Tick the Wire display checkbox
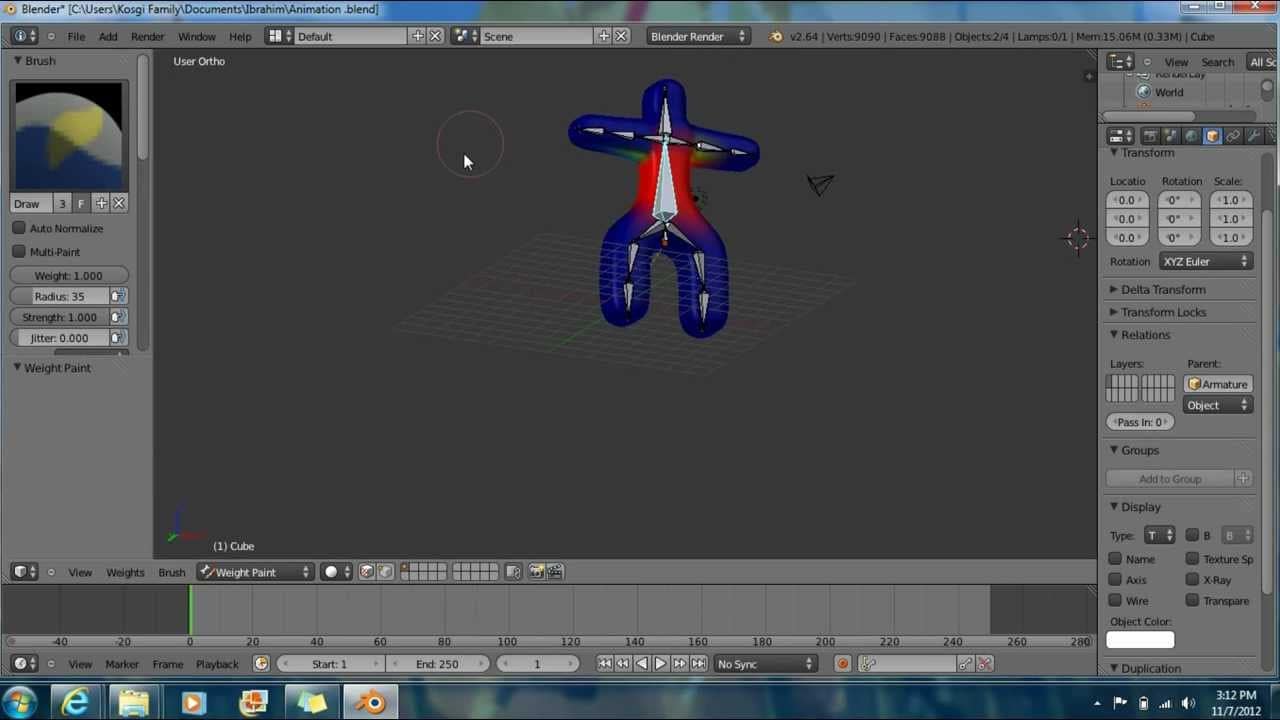This screenshot has width=1280, height=720. (x=1115, y=601)
